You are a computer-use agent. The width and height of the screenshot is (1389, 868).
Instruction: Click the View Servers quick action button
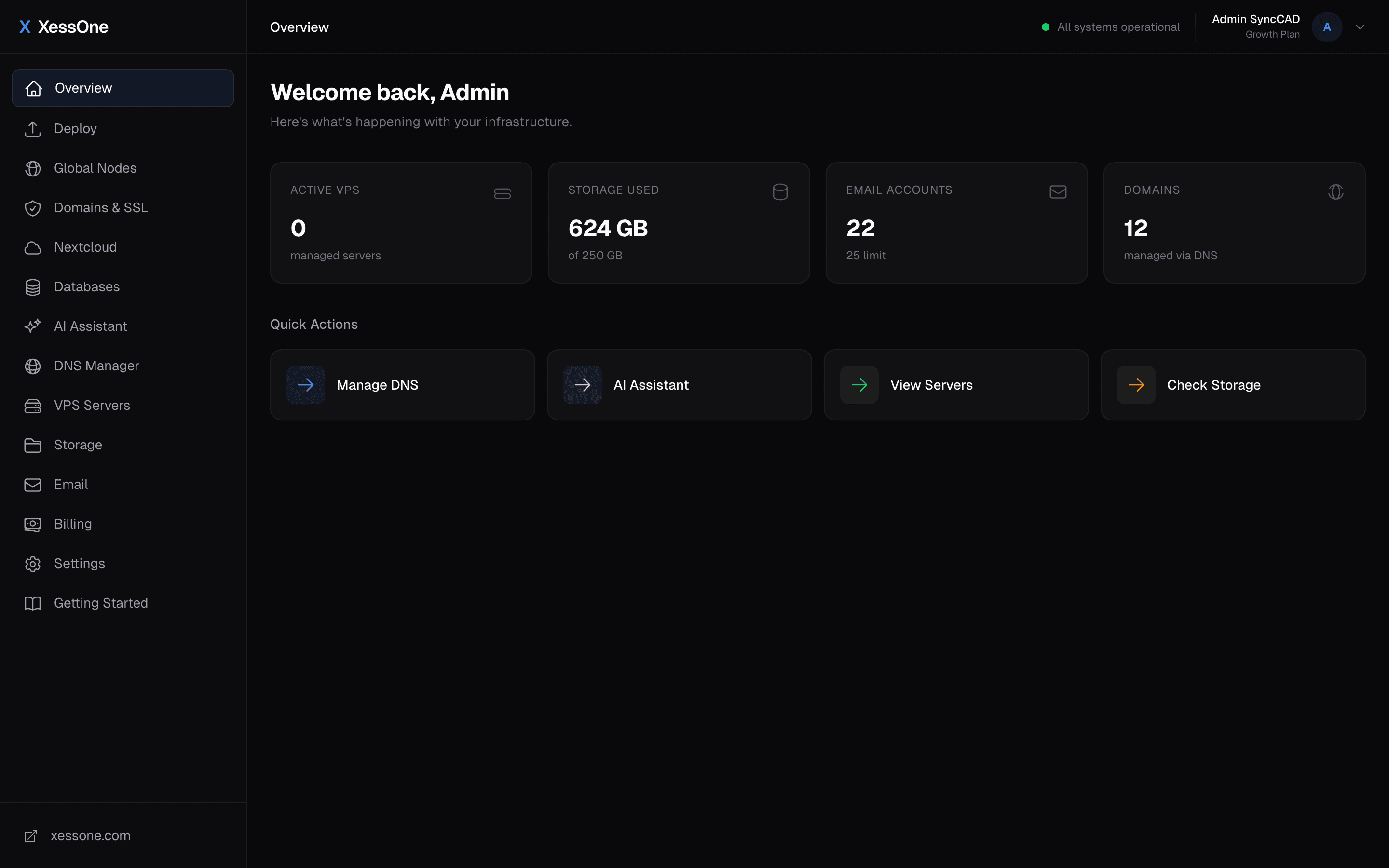pos(955,385)
